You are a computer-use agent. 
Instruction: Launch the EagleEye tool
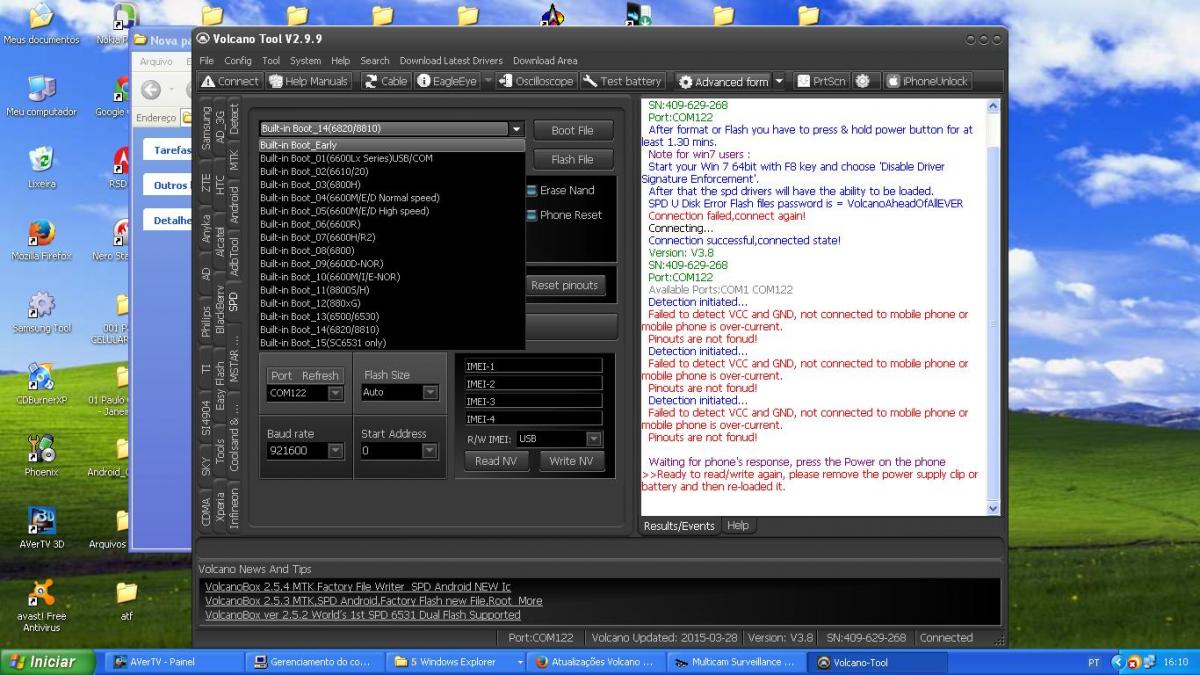click(447, 81)
